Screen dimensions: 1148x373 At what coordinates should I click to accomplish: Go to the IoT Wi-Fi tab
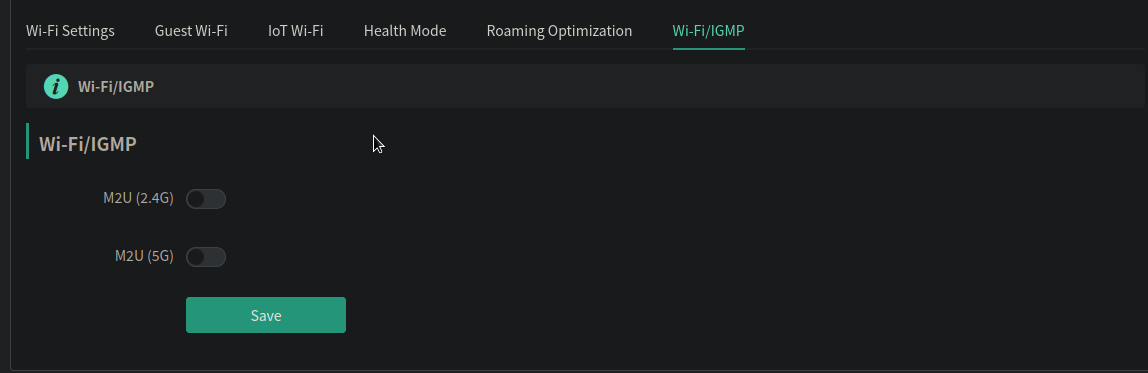(x=296, y=31)
